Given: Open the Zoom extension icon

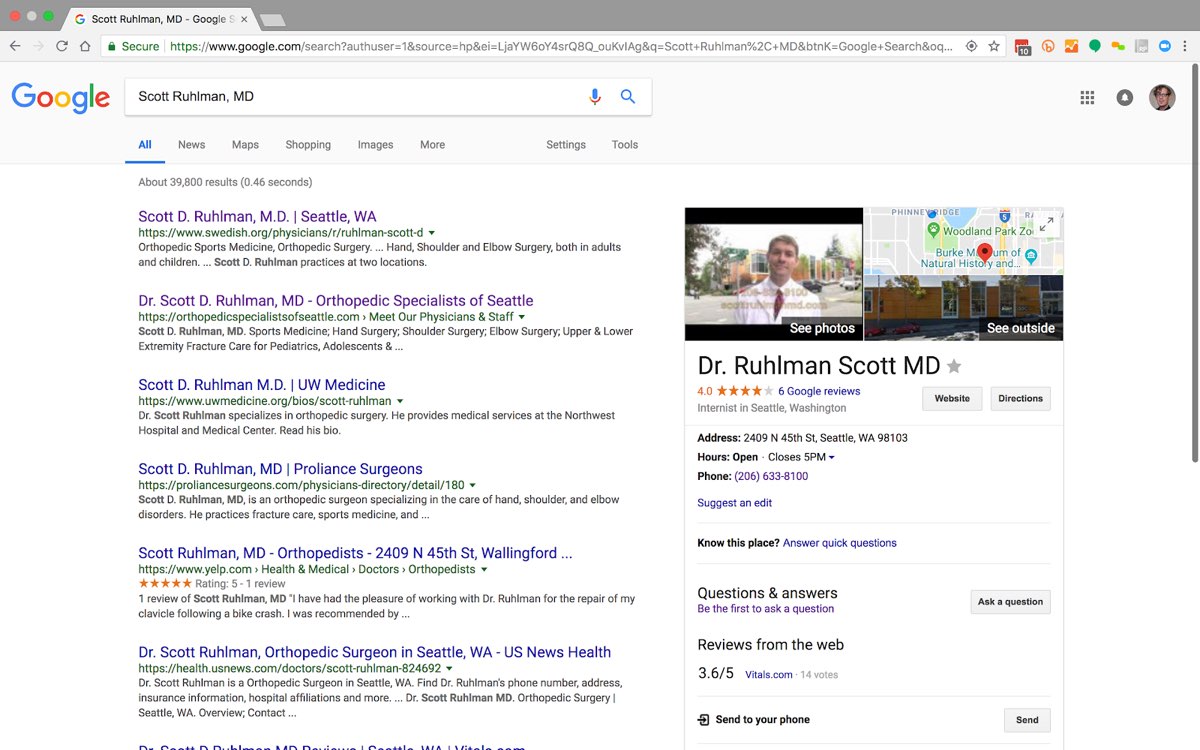Looking at the screenshot, I should point(1164,46).
